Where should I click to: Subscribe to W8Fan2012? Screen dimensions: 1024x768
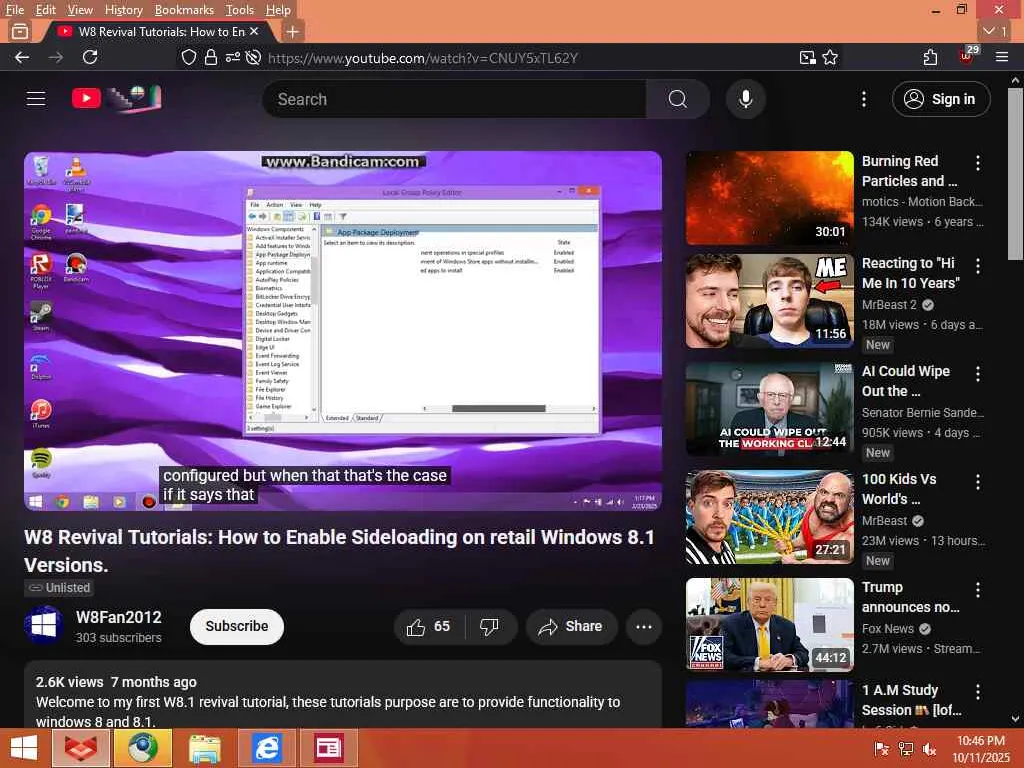[236, 626]
